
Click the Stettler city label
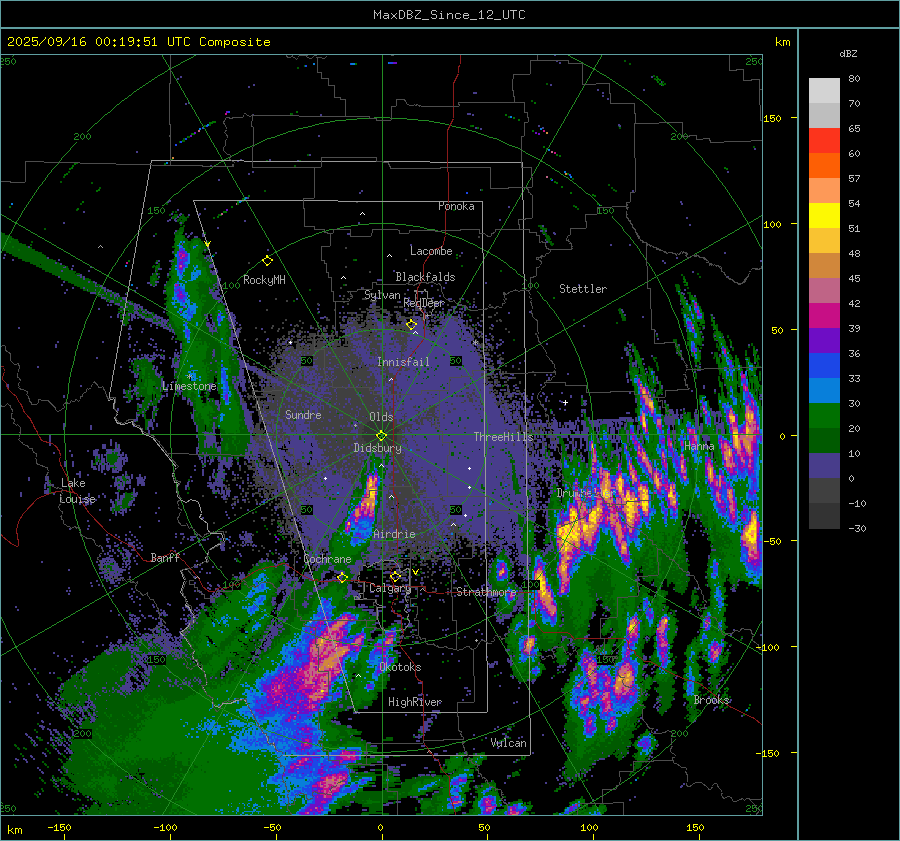tap(583, 289)
